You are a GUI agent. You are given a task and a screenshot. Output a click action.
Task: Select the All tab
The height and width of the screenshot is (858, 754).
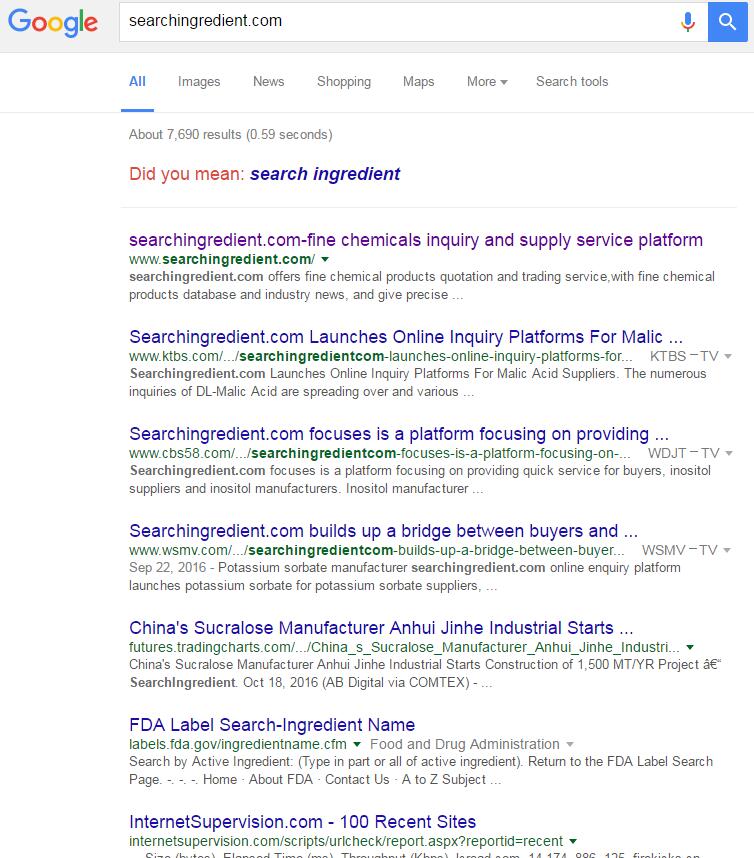pyautogui.click(x=137, y=82)
